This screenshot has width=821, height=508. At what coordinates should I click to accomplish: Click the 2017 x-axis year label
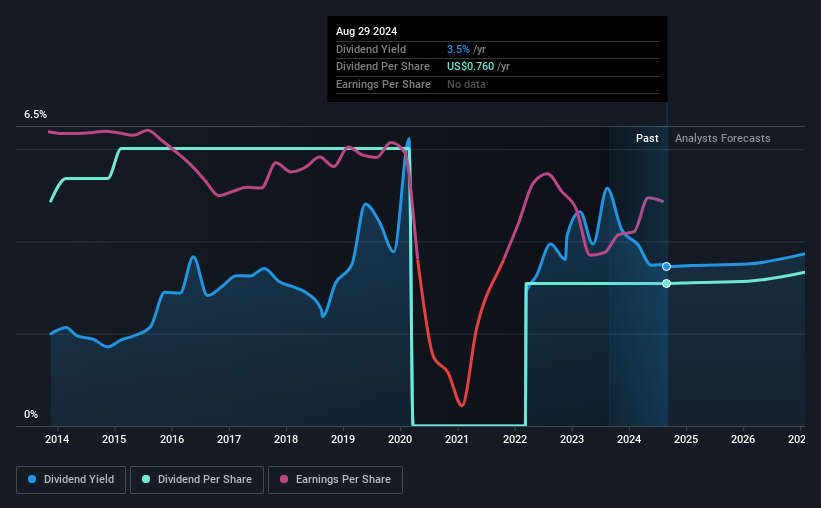pyautogui.click(x=229, y=439)
